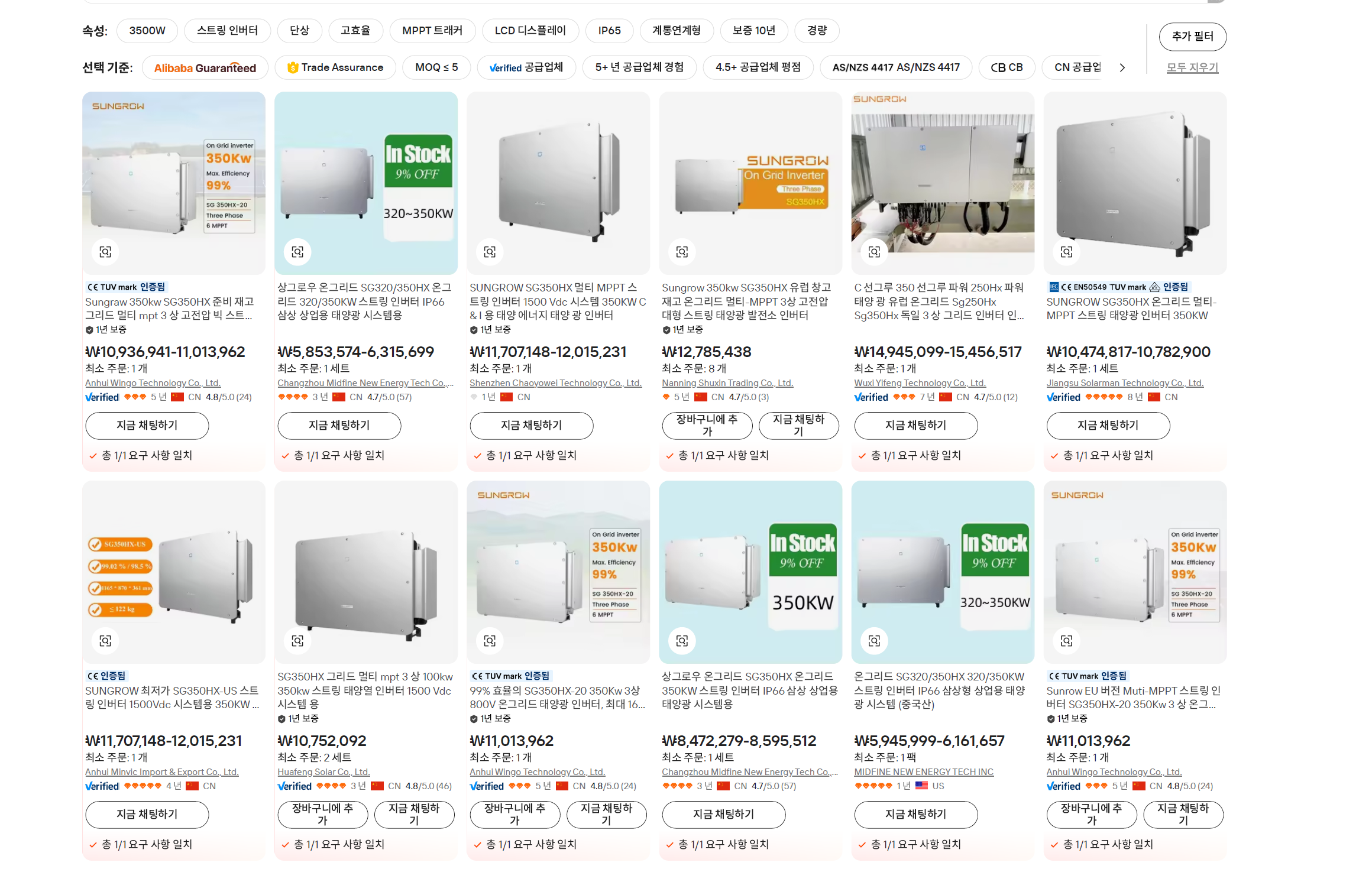Viewport: 1372px width, 869px height.
Task: Expand more filter chips with right chevron
Action: [1122, 67]
